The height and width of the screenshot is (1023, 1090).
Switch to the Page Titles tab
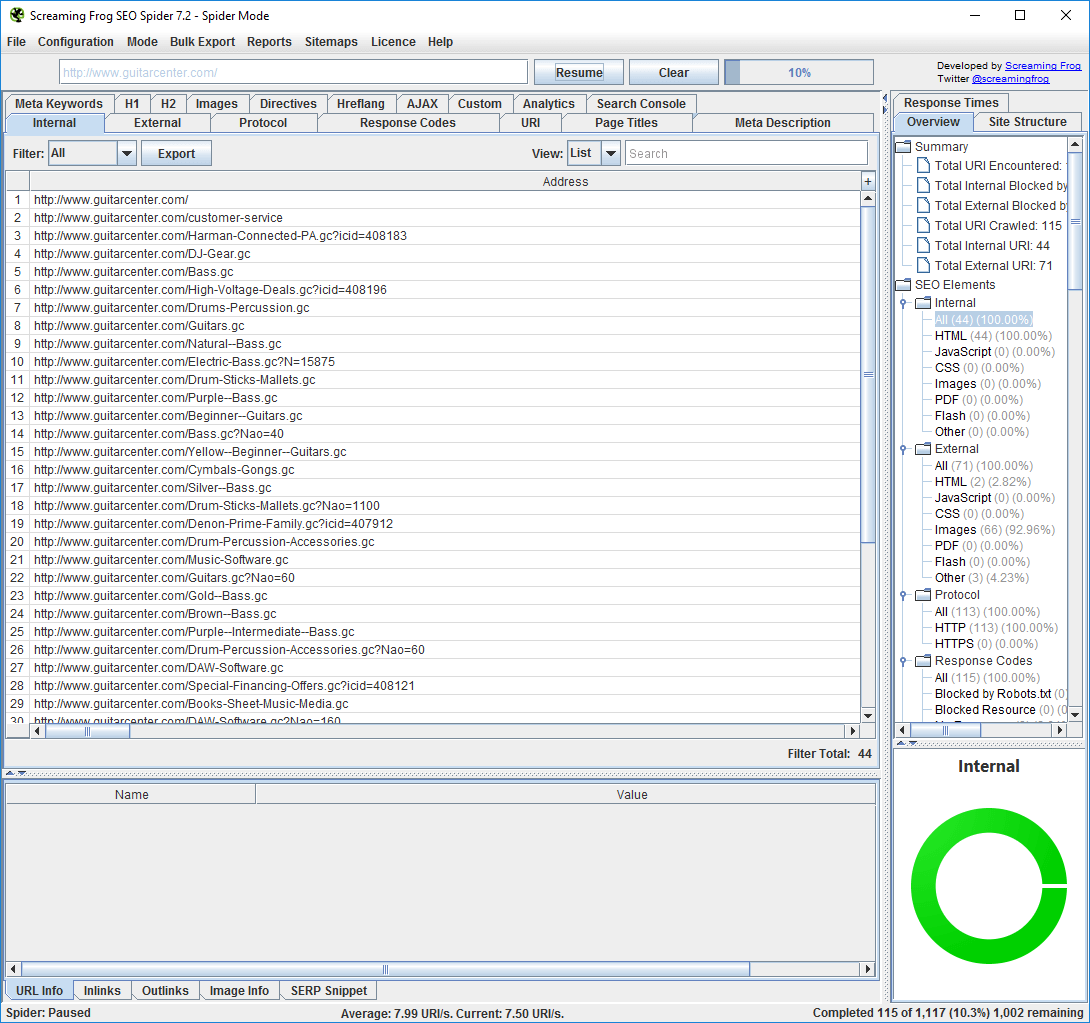point(626,123)
